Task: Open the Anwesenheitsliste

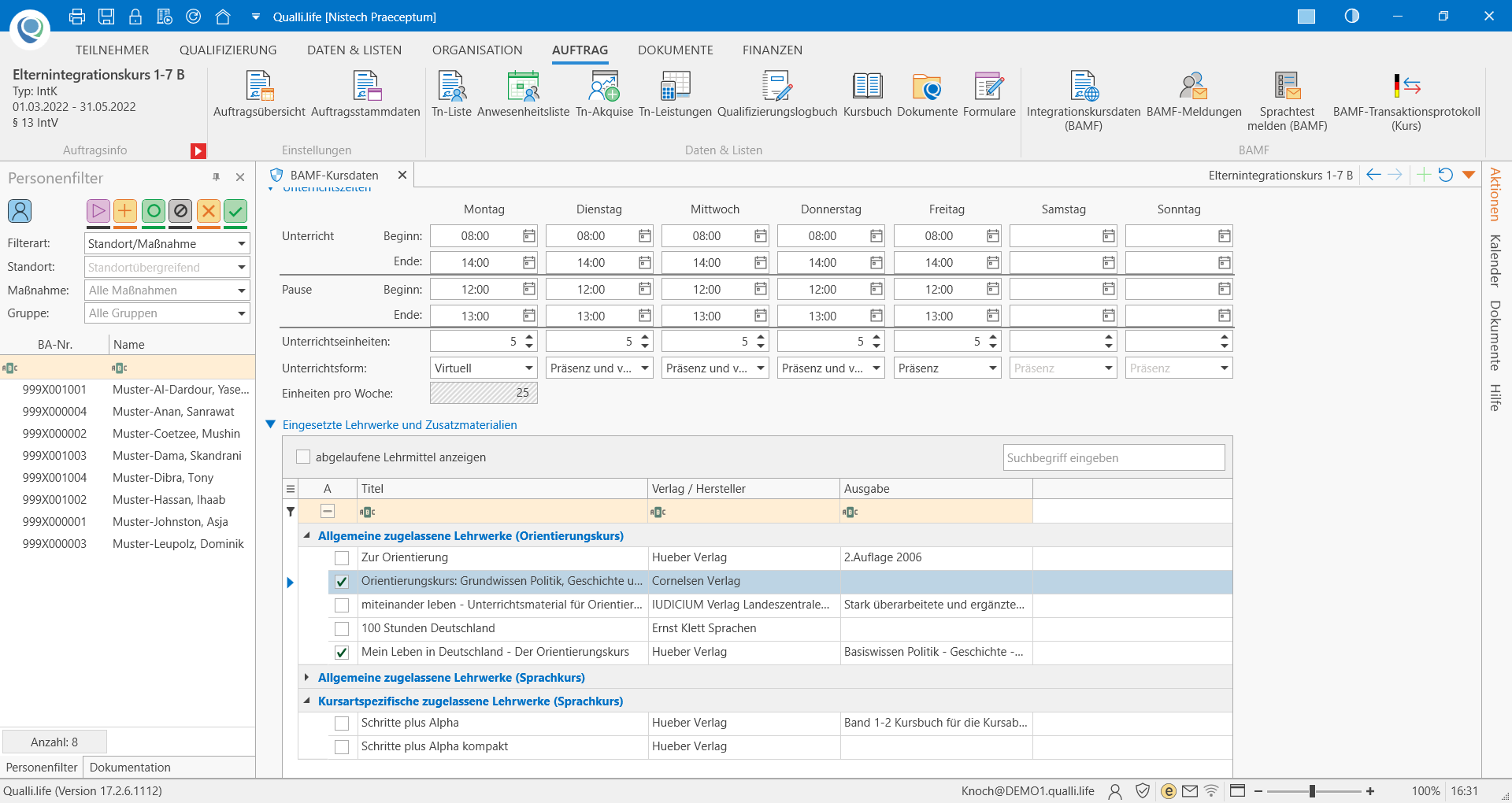Action: coord(523,94)
